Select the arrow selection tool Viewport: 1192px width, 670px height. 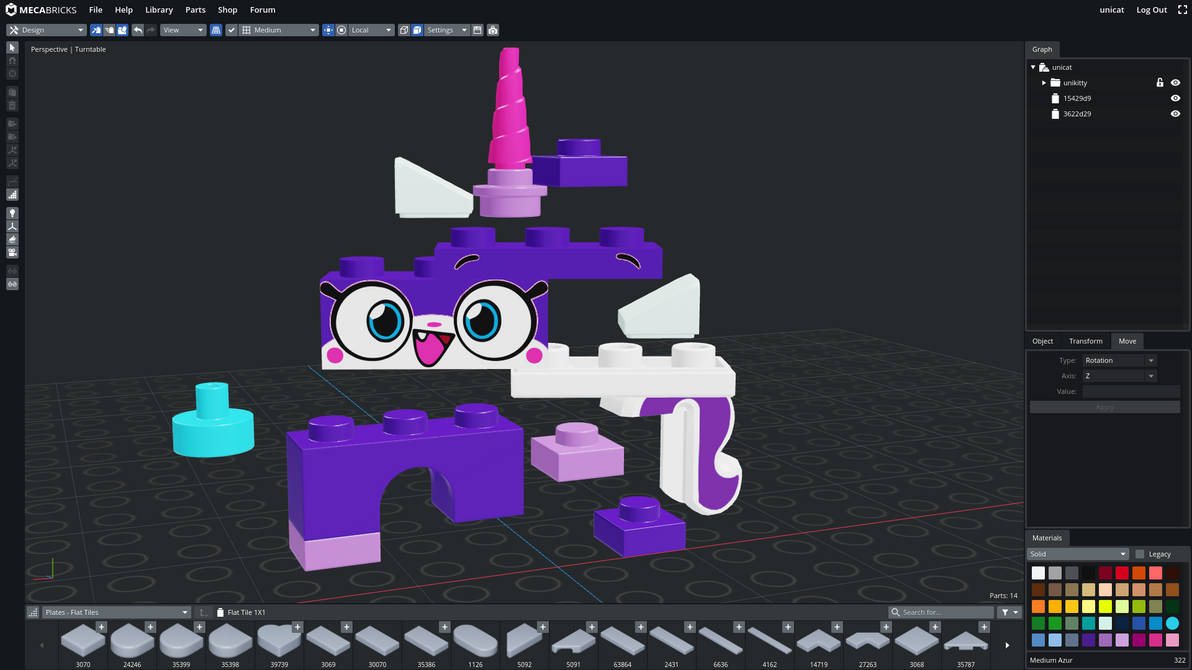click(12, 46)
